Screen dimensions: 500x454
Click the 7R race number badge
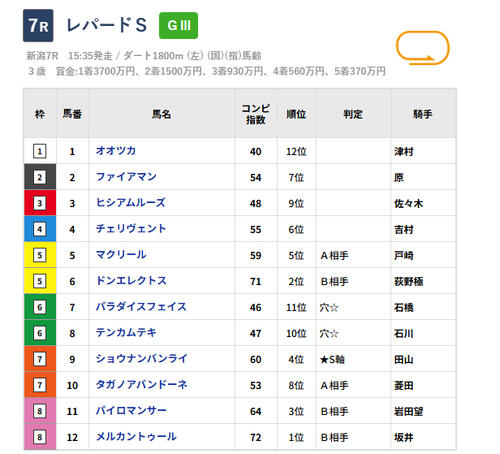pyautogui.click(x=38, y=26)
